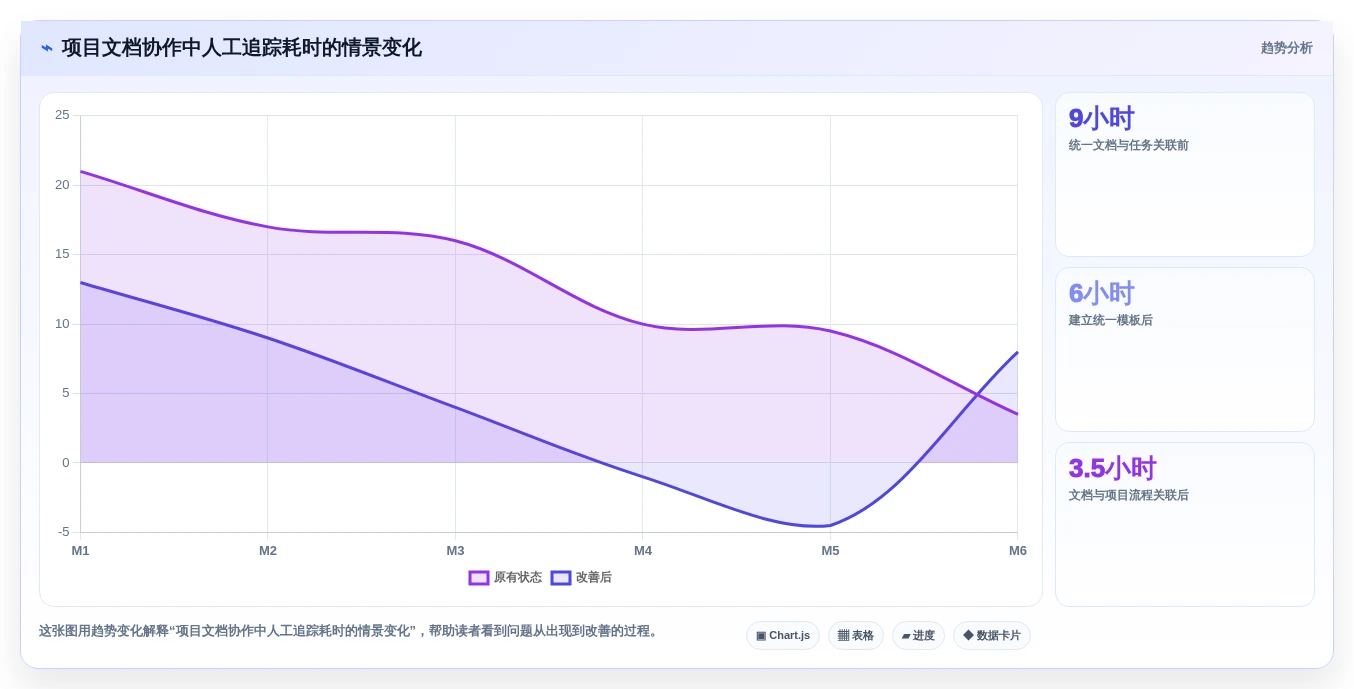Click the 统一文档与任务关联前 caption
The image size is (1354, 689).
coord(1128,145)
